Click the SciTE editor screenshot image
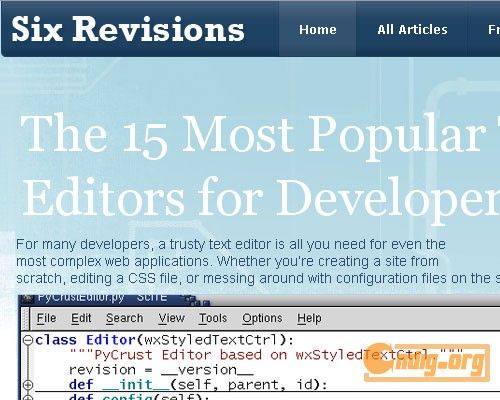Screen dimensions: 500x400 pos(259,347)
